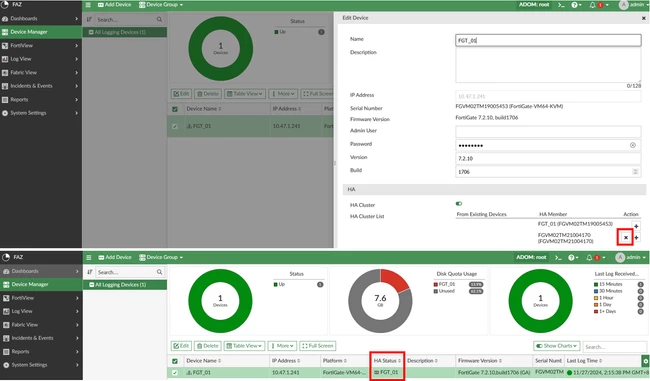
Task: Open Table View dropdown on charts screen
Action: pos(245,346)
